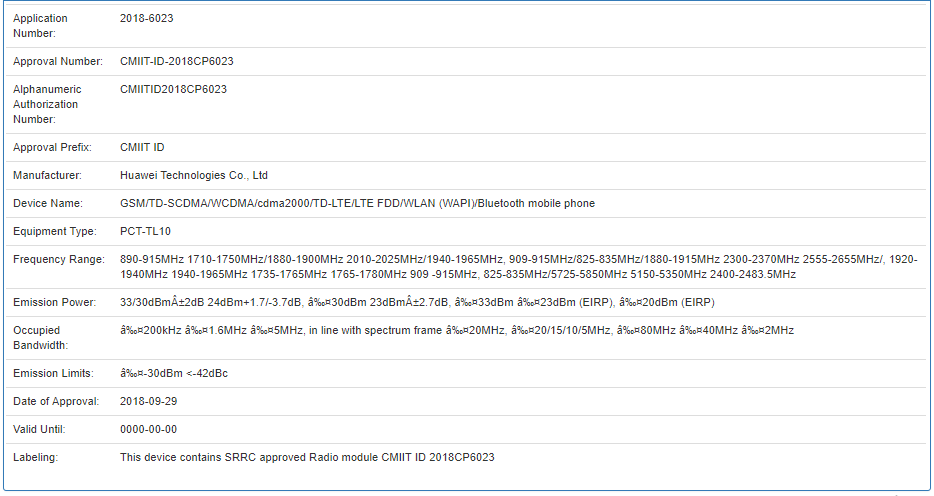Select equipment type PCT-TL10

pos(145,231)
